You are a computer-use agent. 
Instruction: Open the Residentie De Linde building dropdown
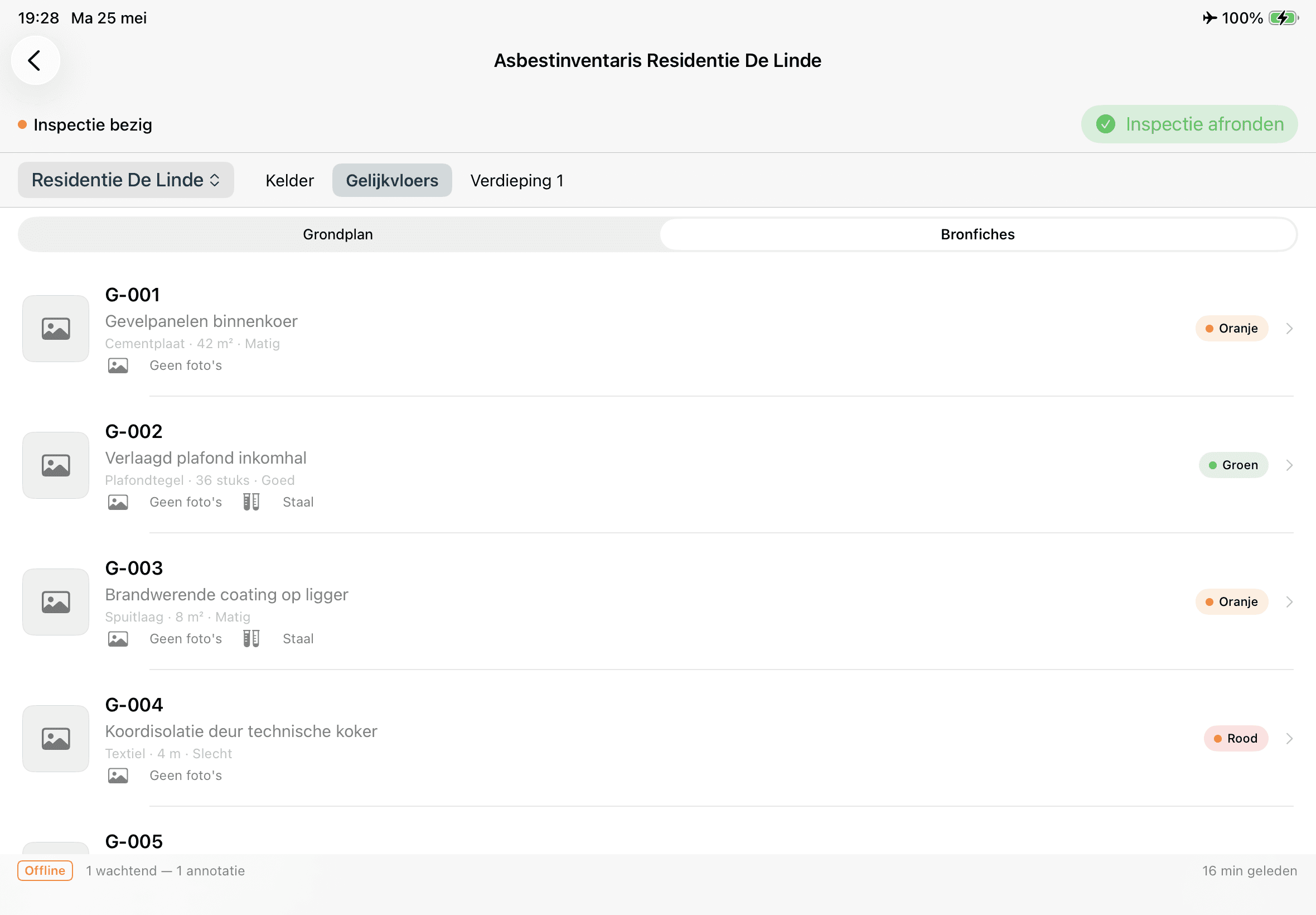pyautogui.click(x=125, y=180)
